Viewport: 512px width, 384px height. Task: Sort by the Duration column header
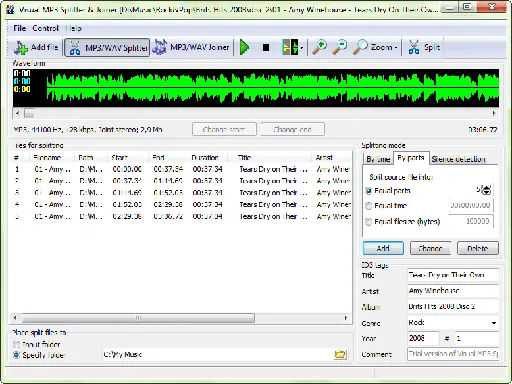coord(208,157)
